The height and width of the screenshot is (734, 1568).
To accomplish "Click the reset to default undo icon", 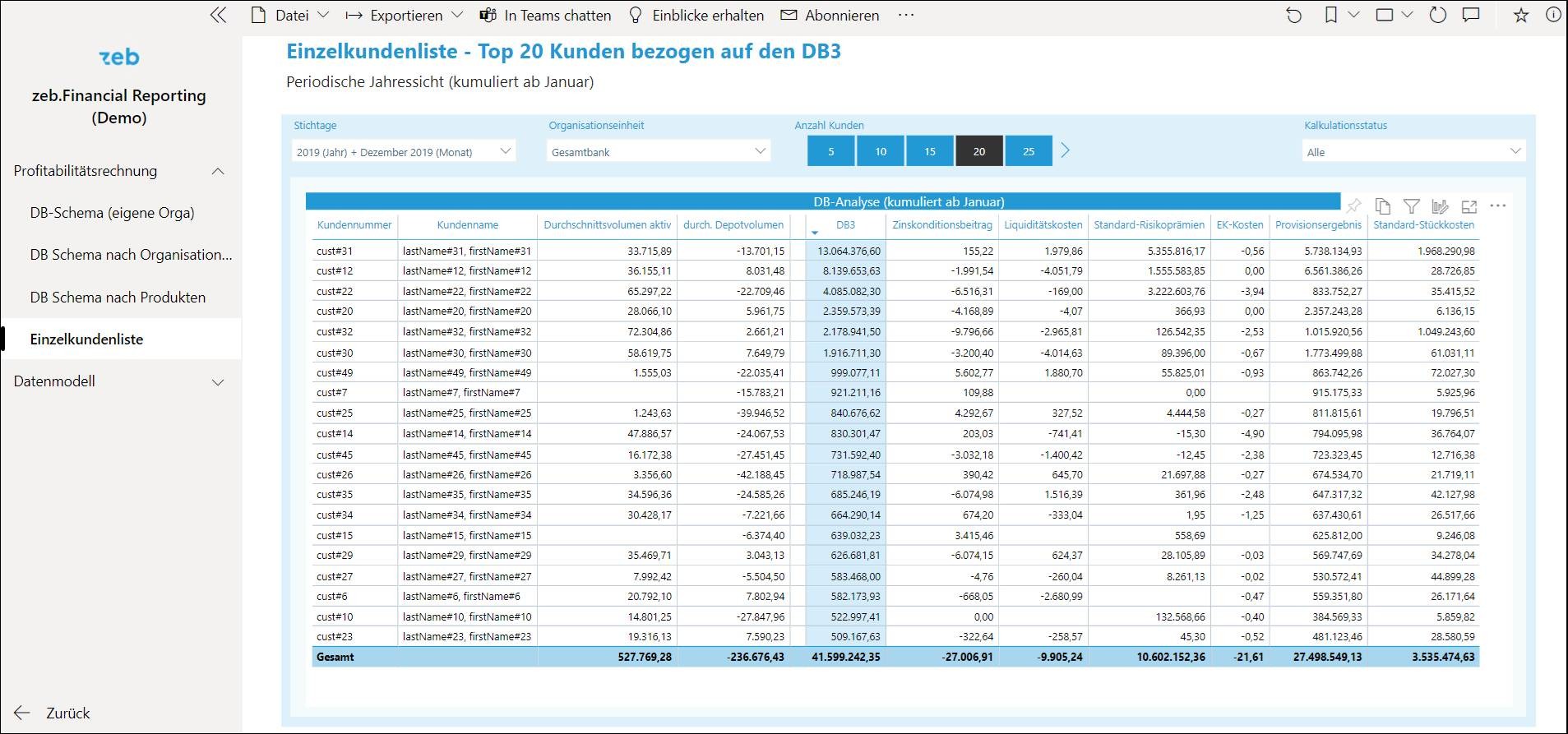I will [x=1294, y=16].
